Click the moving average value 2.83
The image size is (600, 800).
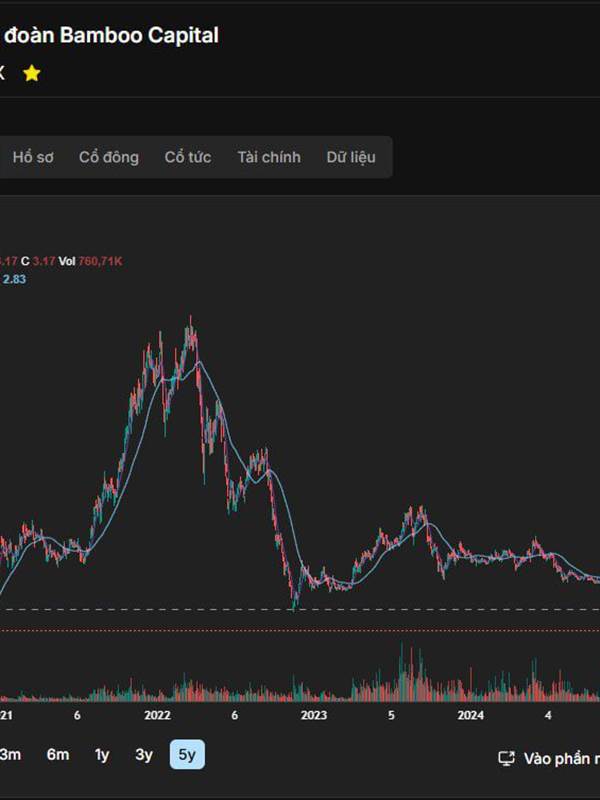point(14,279)
